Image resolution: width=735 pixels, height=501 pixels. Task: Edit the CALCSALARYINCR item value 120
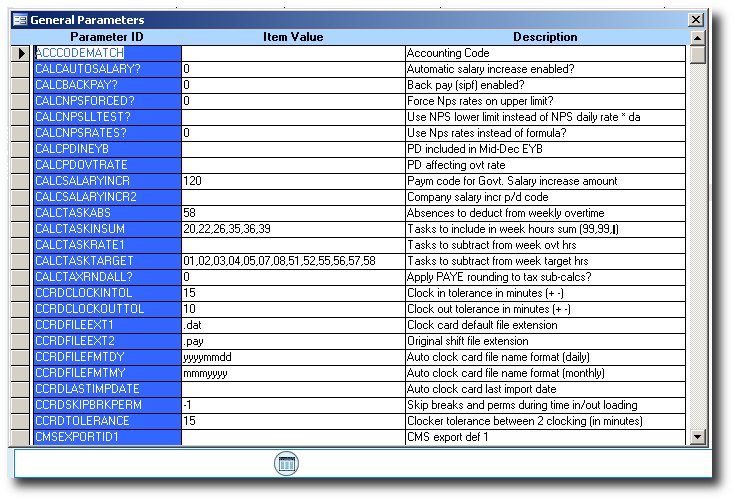(x=292, y=181)
